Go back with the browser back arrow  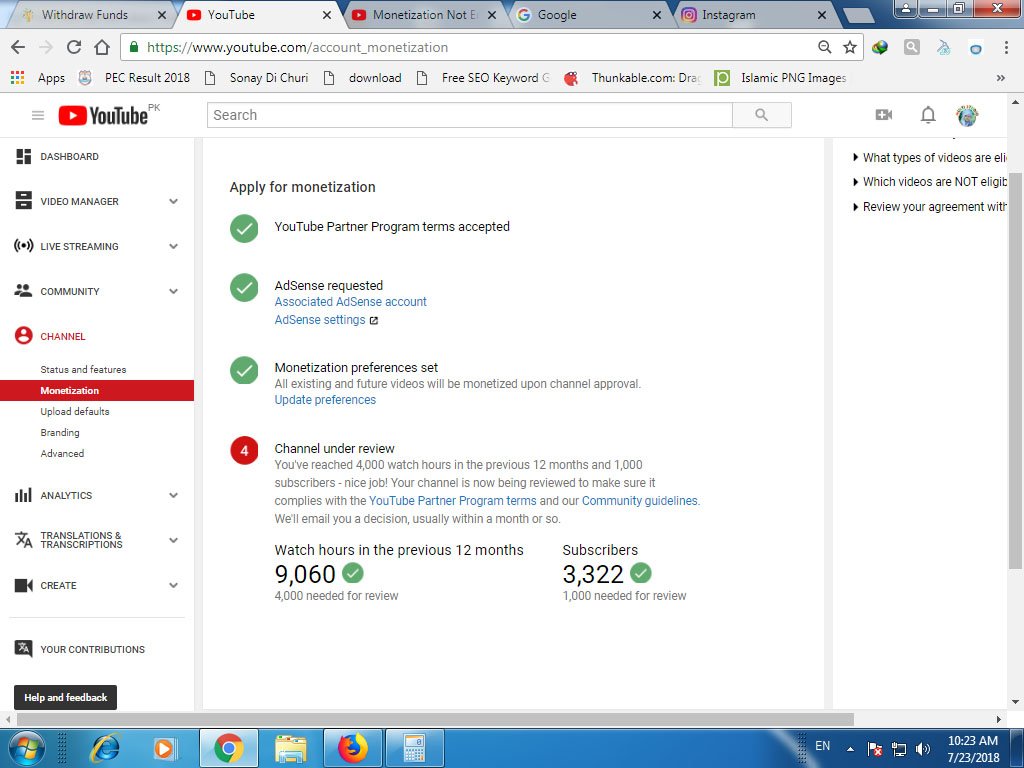click(18, 46)
